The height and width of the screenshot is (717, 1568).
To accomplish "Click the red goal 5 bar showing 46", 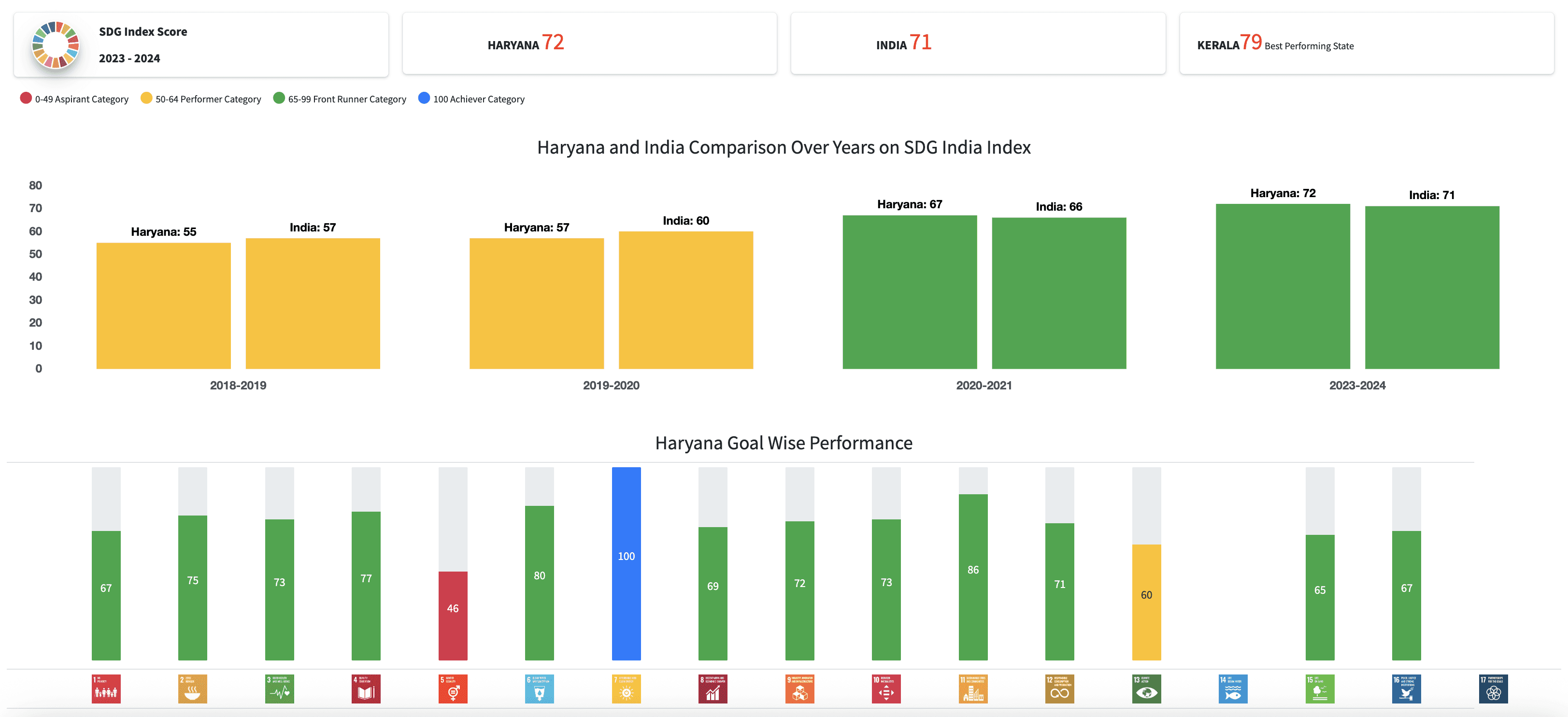I will [x=453, y=615].
